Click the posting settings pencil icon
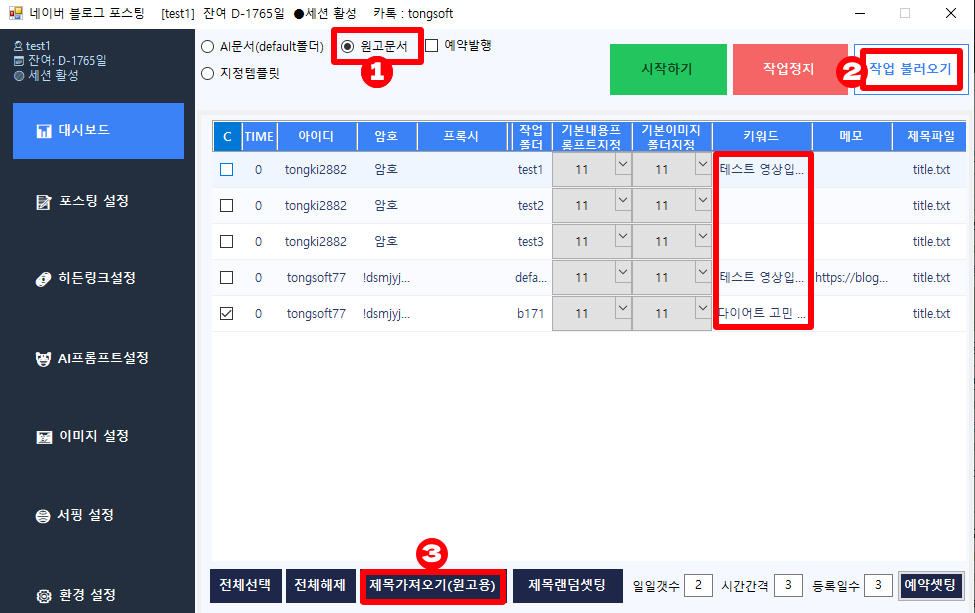This screenshot has height=613, width=975. [44, 202]
